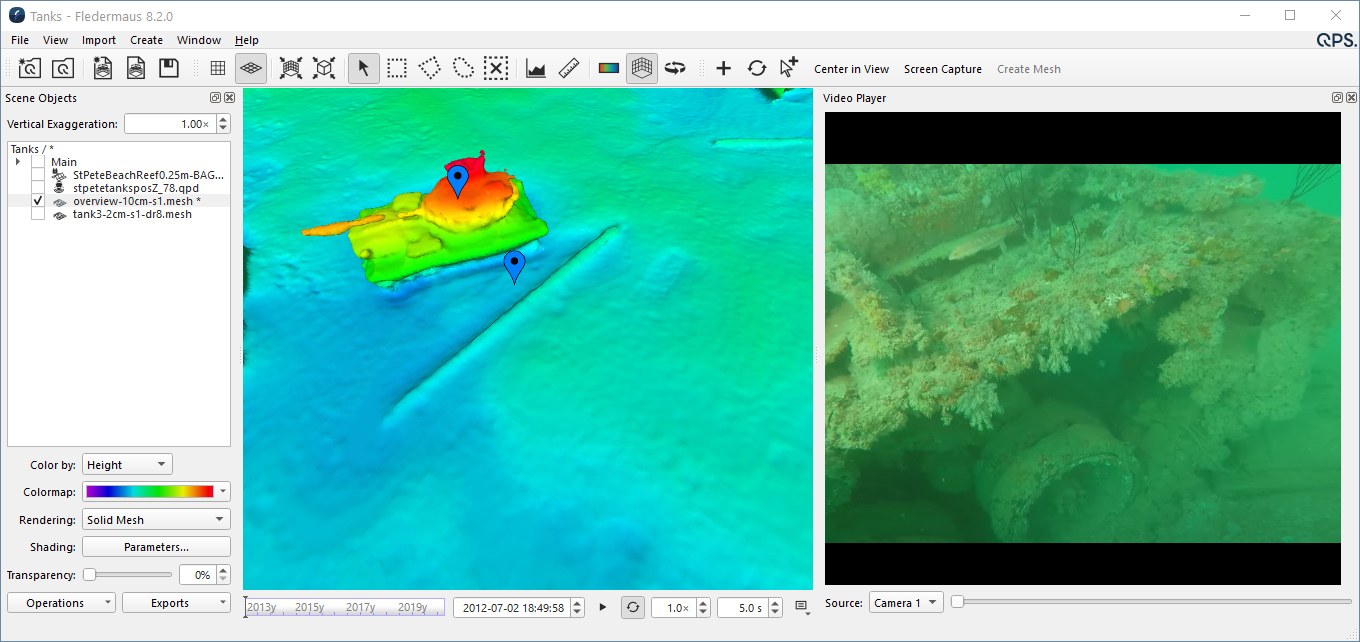Open the Create menu

(146, 40)
